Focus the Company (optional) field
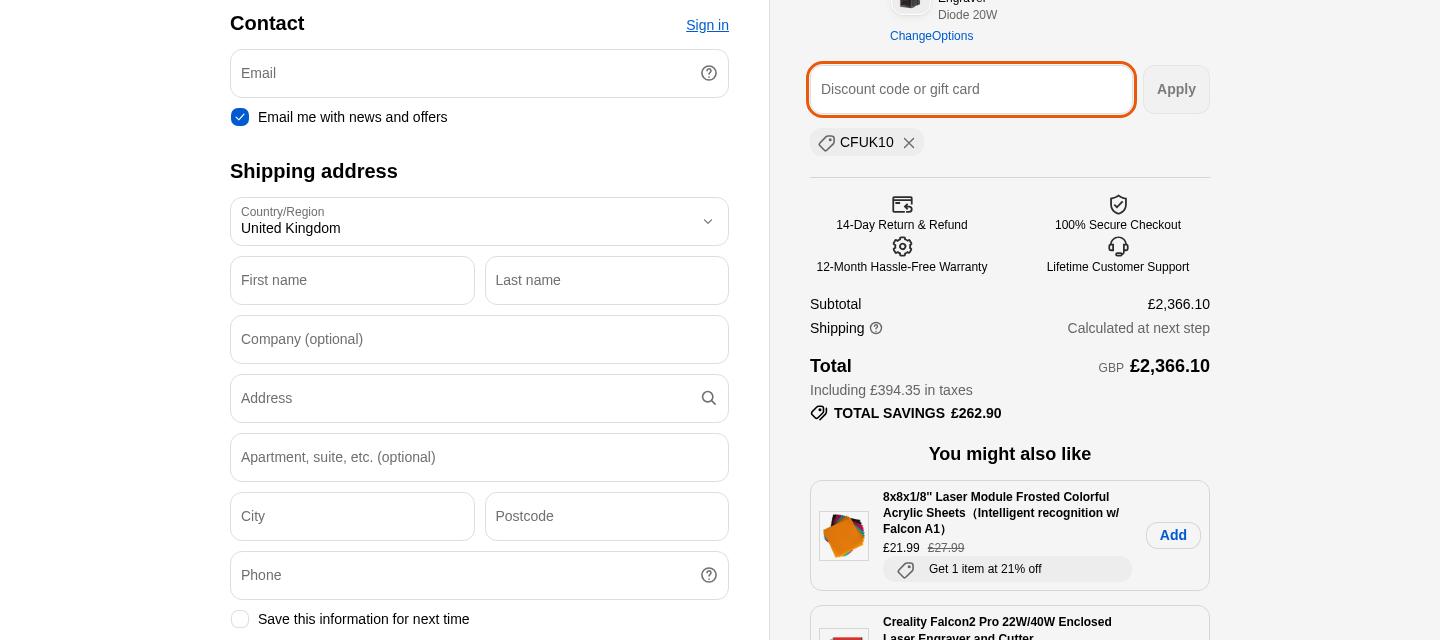 (479, 339)
